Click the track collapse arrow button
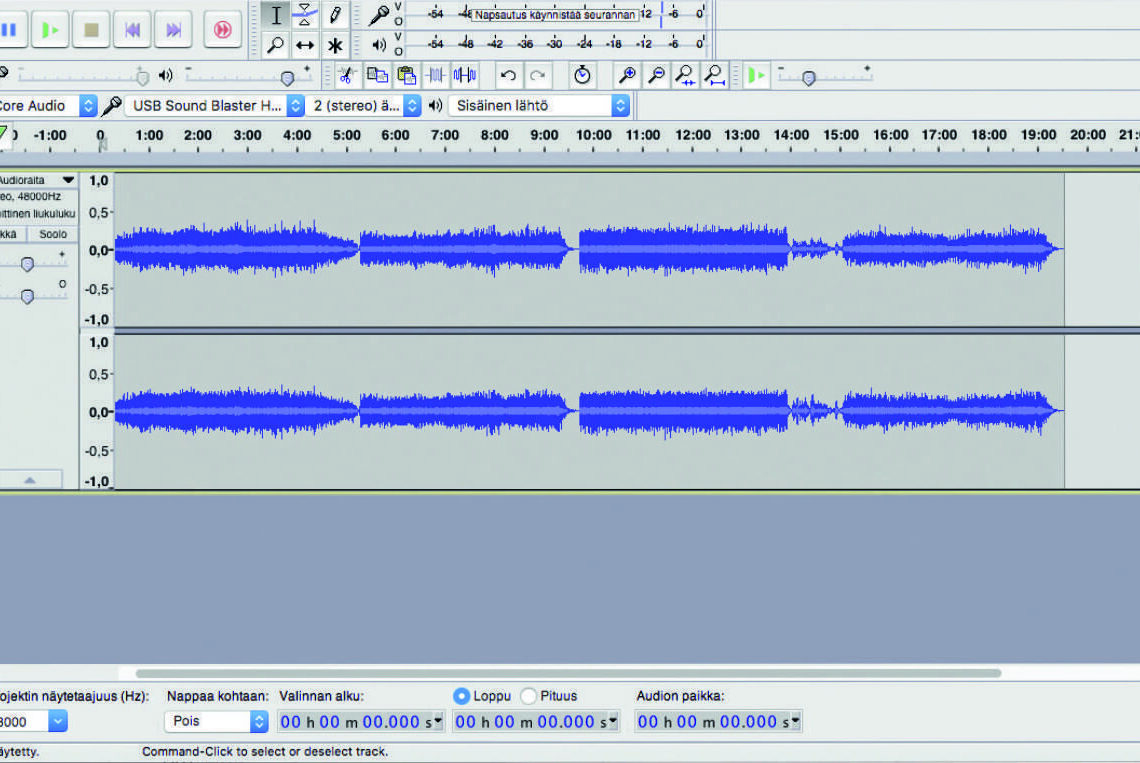This screenshot has height=763, width=1140. click(x=30, y=480)
